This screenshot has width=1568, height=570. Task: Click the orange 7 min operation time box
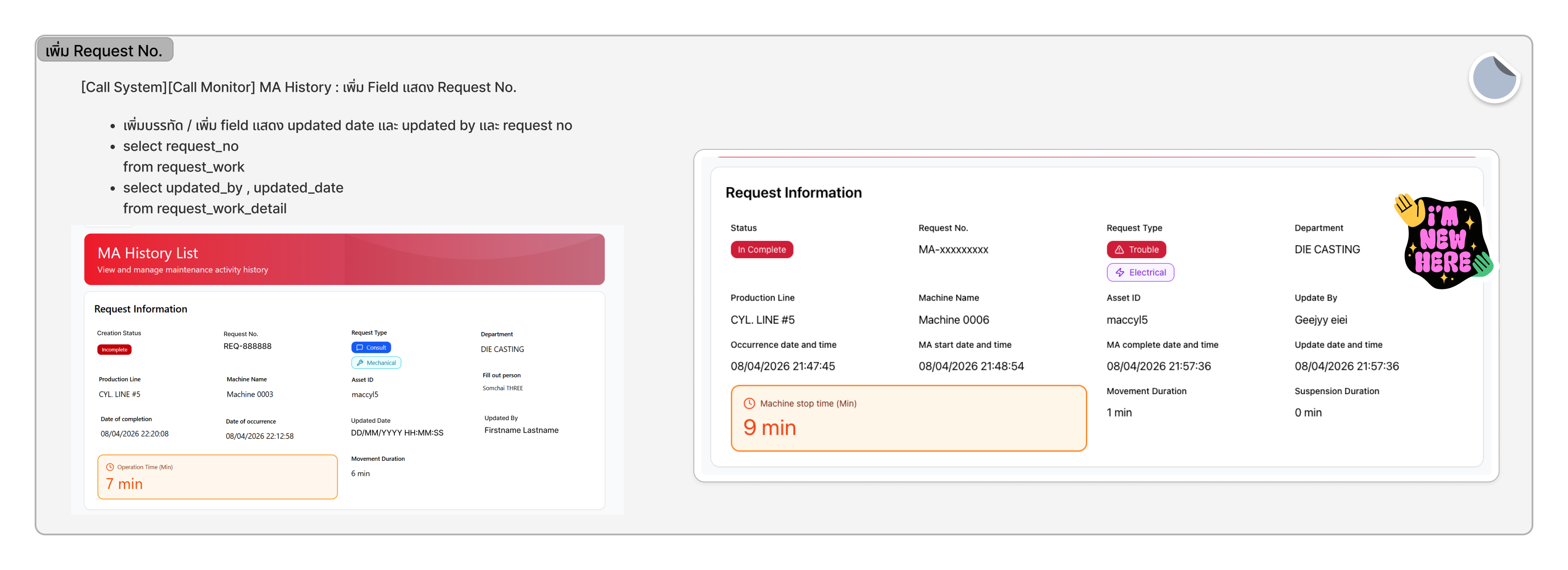(217, 477)
